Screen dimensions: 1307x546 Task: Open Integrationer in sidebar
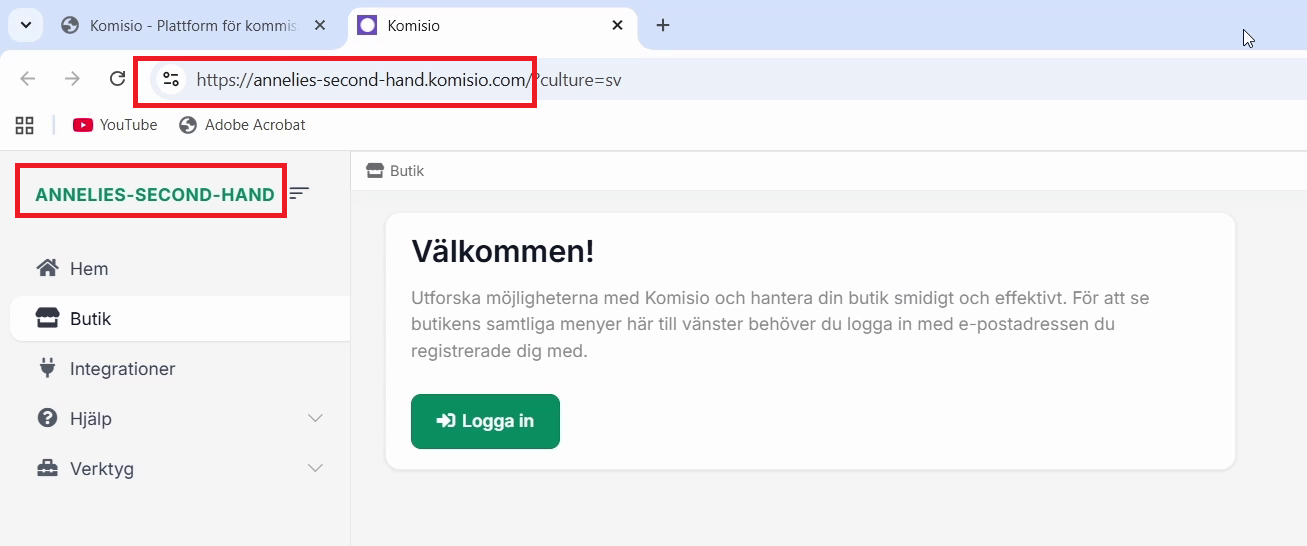tap(180, 369)
